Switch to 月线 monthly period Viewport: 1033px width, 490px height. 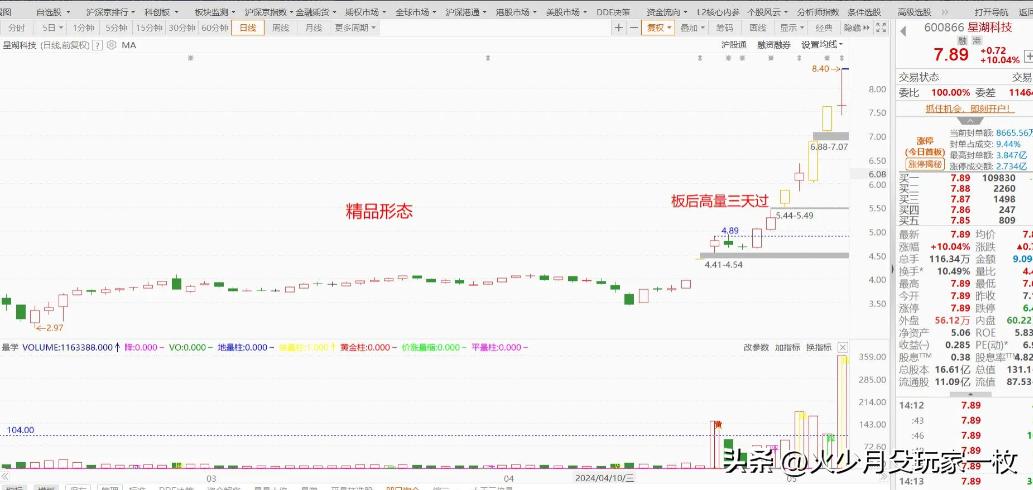(314, 28)
